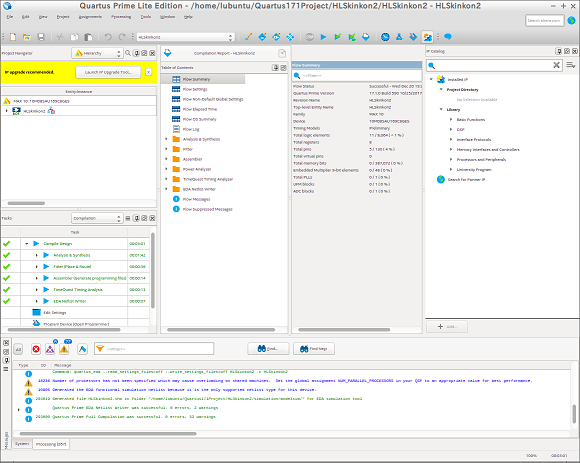Undo the last action
The width and height of the screenshot is (580, 463).
108,37
